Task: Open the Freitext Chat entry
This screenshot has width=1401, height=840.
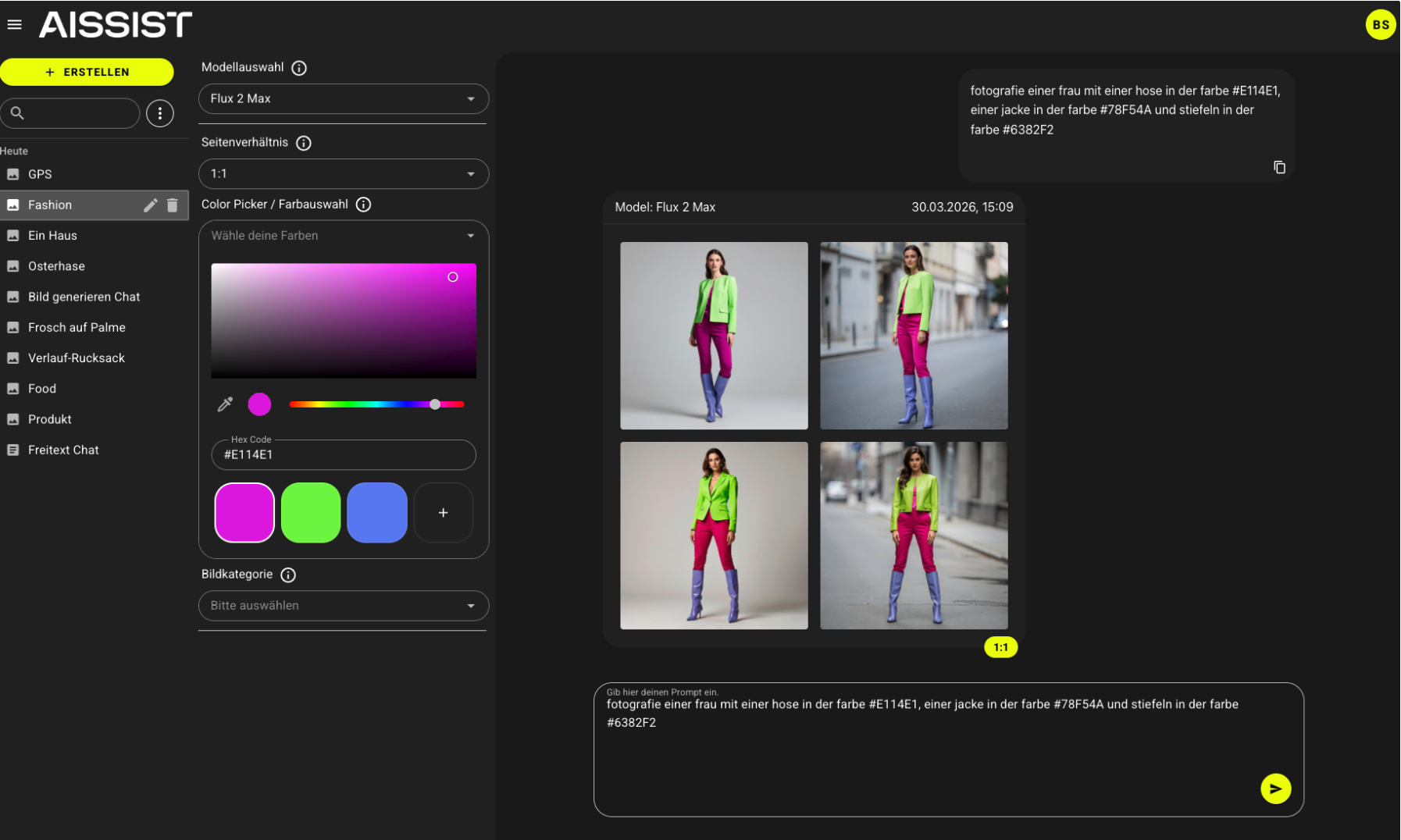Action: (94, 450)
